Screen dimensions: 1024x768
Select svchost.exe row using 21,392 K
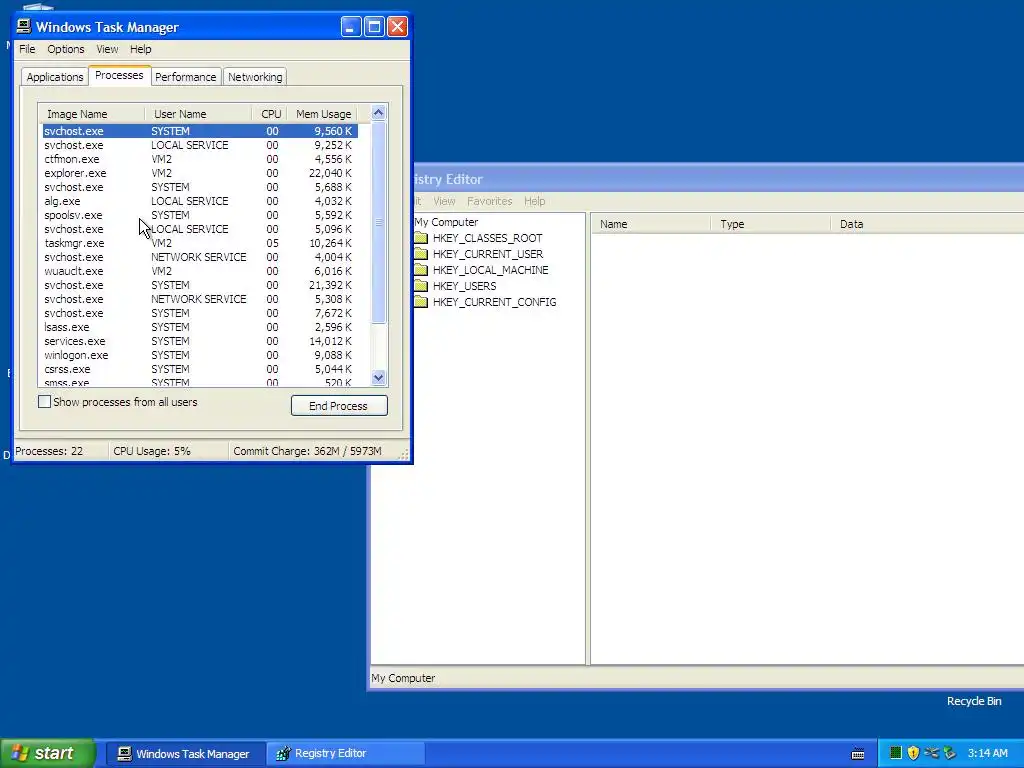[x=200, y=285]
